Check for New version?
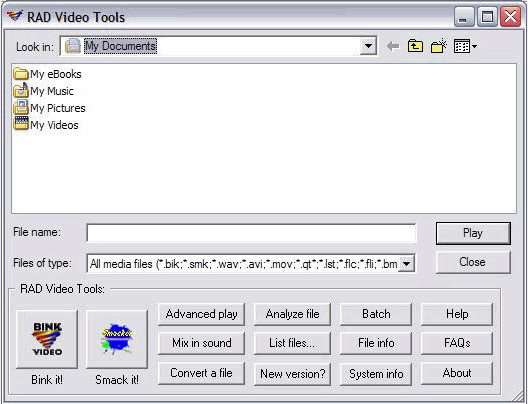This screenshot has width=528, height=404. 292,373
